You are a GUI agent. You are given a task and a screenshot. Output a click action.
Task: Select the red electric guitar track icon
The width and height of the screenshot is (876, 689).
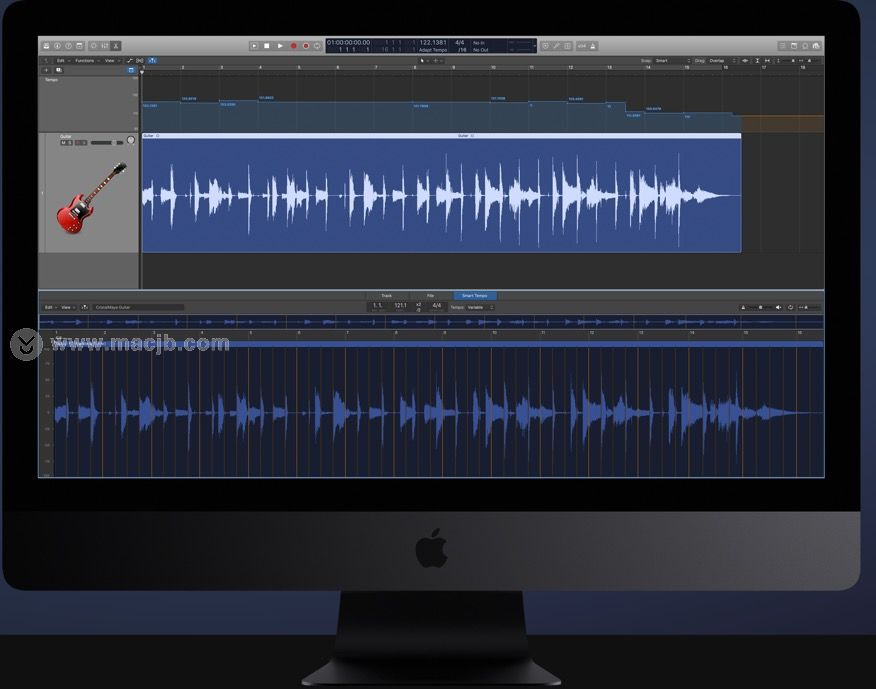(91, 198)
